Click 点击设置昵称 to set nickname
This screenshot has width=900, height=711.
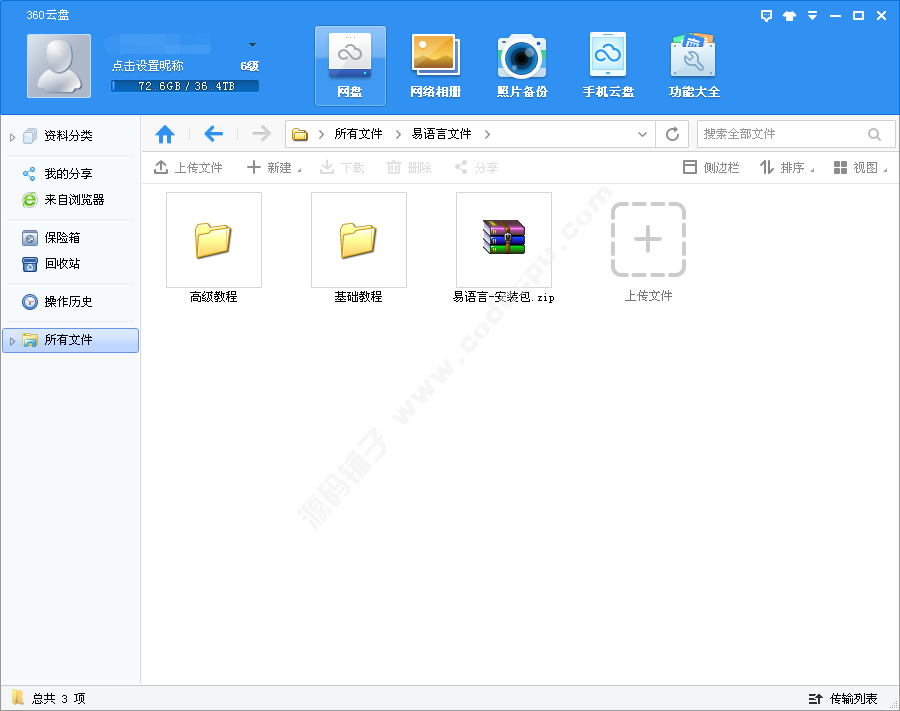tap(148, 66)
